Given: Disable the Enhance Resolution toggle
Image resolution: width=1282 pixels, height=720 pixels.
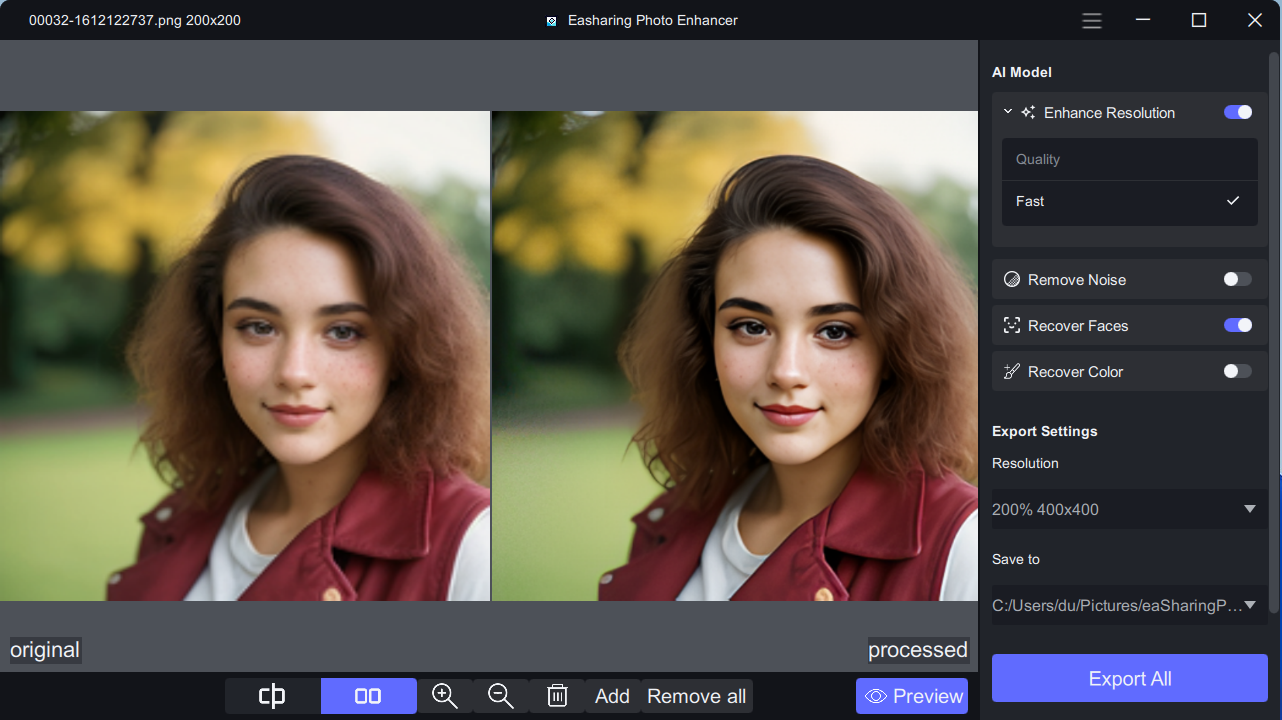Looking at the screenshot, I should (1237, 113).
